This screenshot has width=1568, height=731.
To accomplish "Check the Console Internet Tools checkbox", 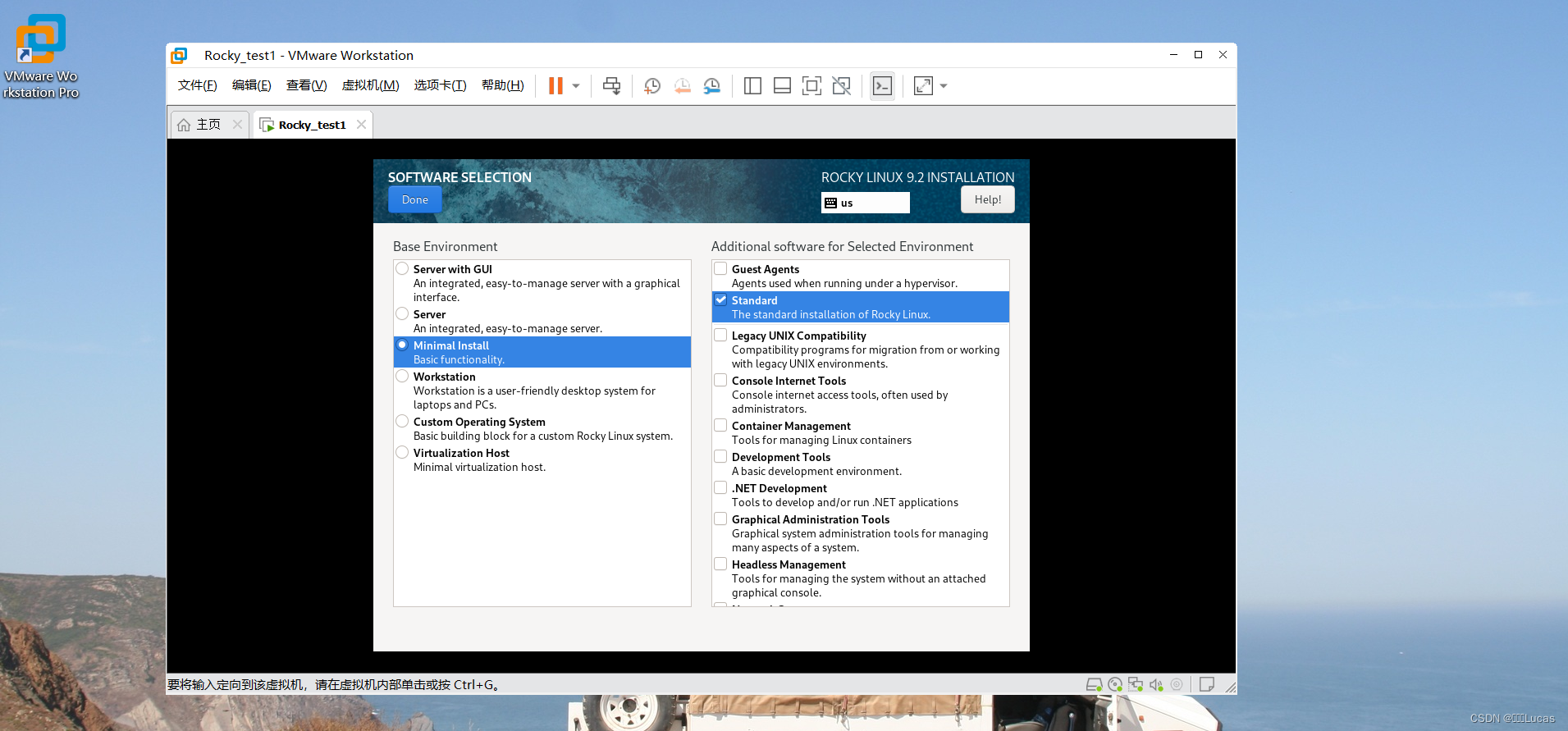I will pyautogui.click(x=720, y=380).
